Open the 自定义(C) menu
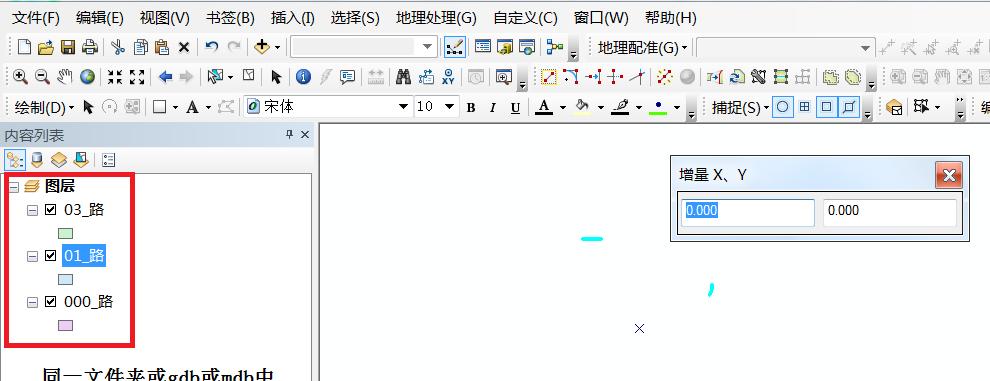Viewport: 990px width, 381px height. click(x=525, y=18)
